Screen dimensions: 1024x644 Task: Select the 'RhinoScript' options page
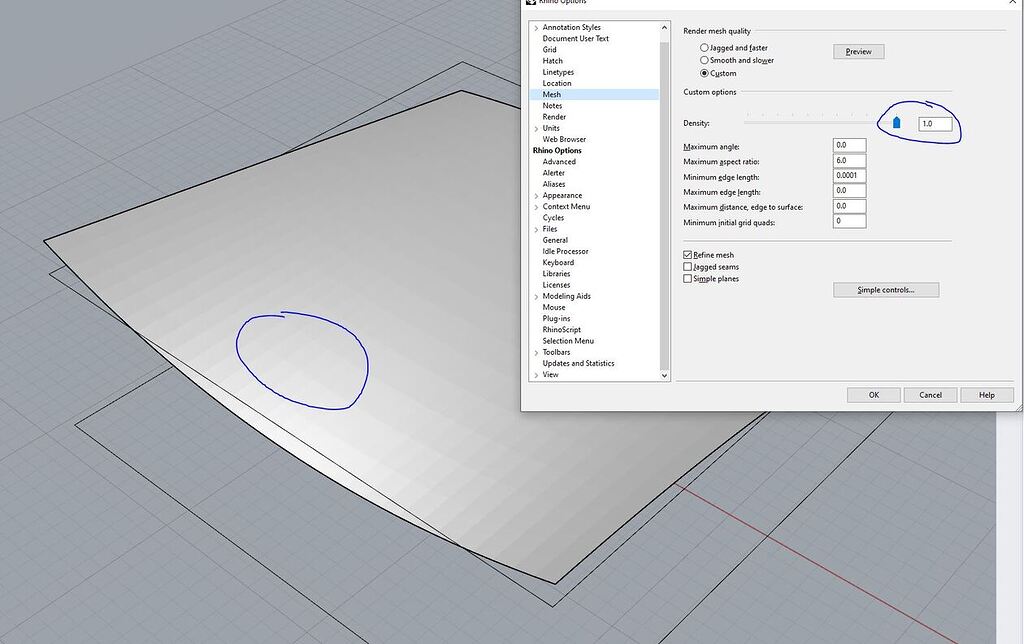[x=562, y=329]
